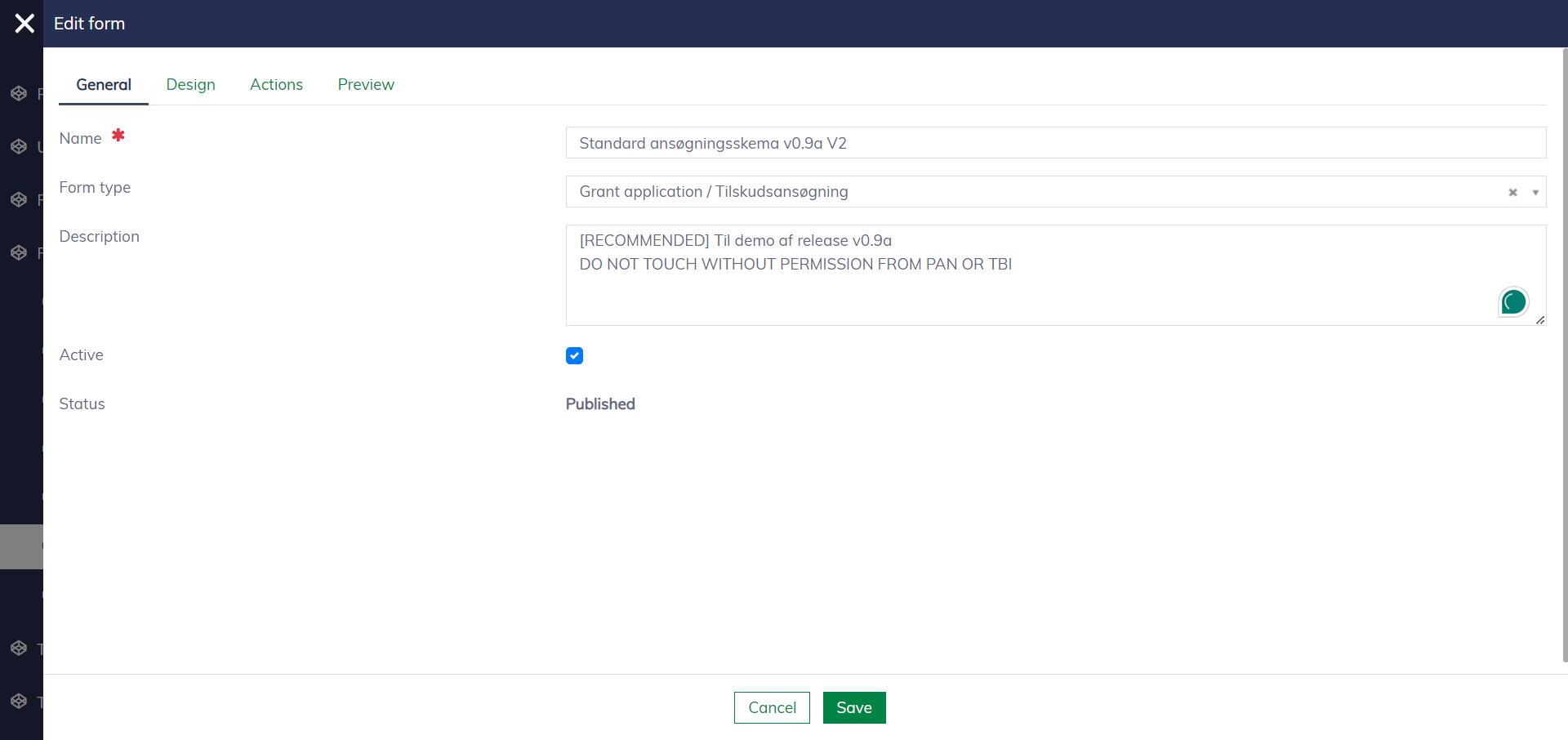Focus the Name input field
This screenshot has width=1568, height=740.
tap(1055, 143)
